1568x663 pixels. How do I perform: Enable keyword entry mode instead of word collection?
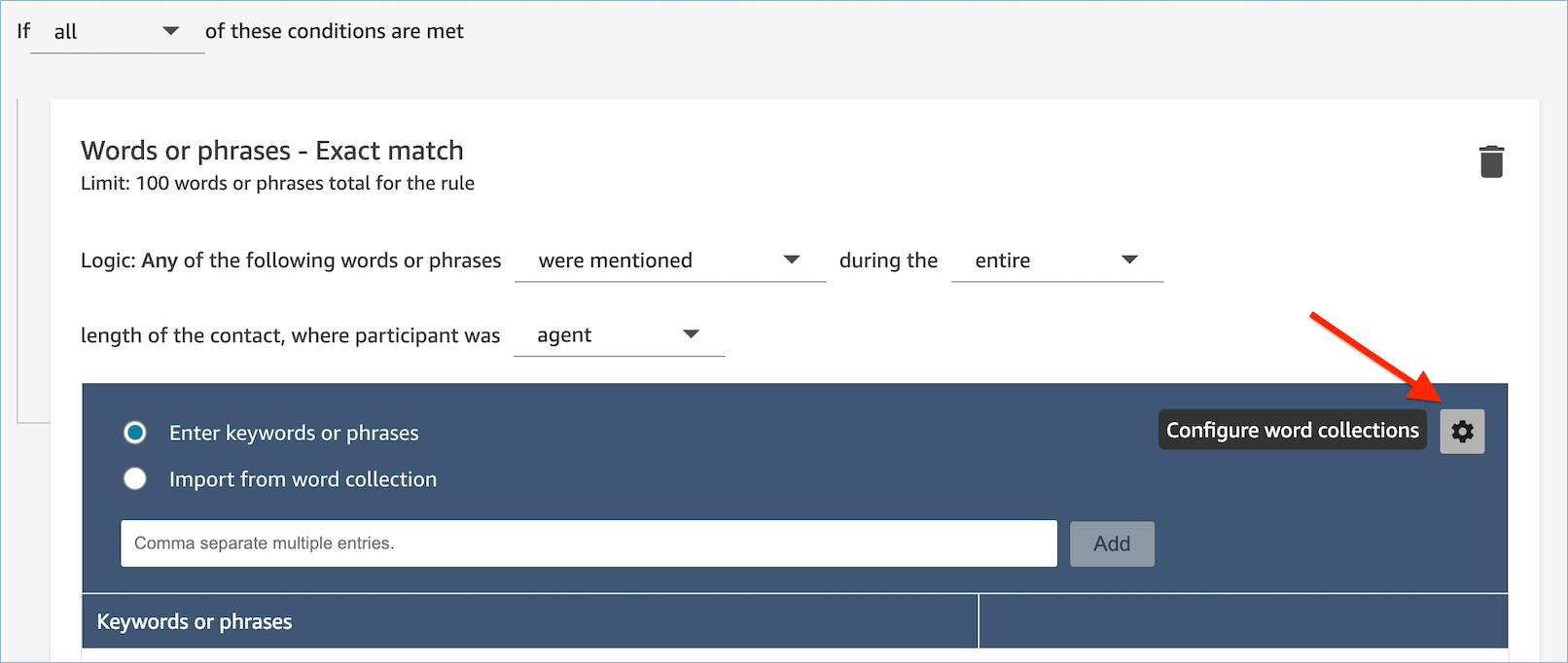pyautogui.click(x=135, y=432)
